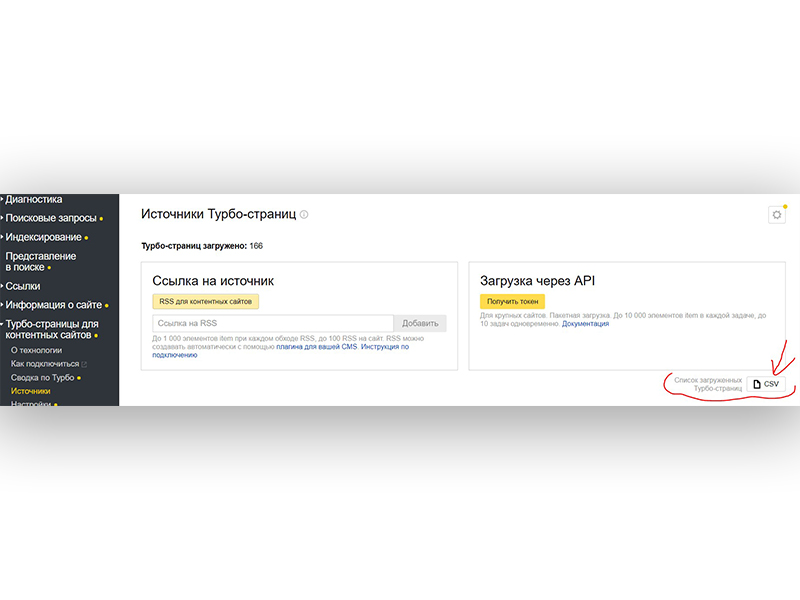
Task: Select the RSS для контентных сайтов button
Action: click(206, 302)
